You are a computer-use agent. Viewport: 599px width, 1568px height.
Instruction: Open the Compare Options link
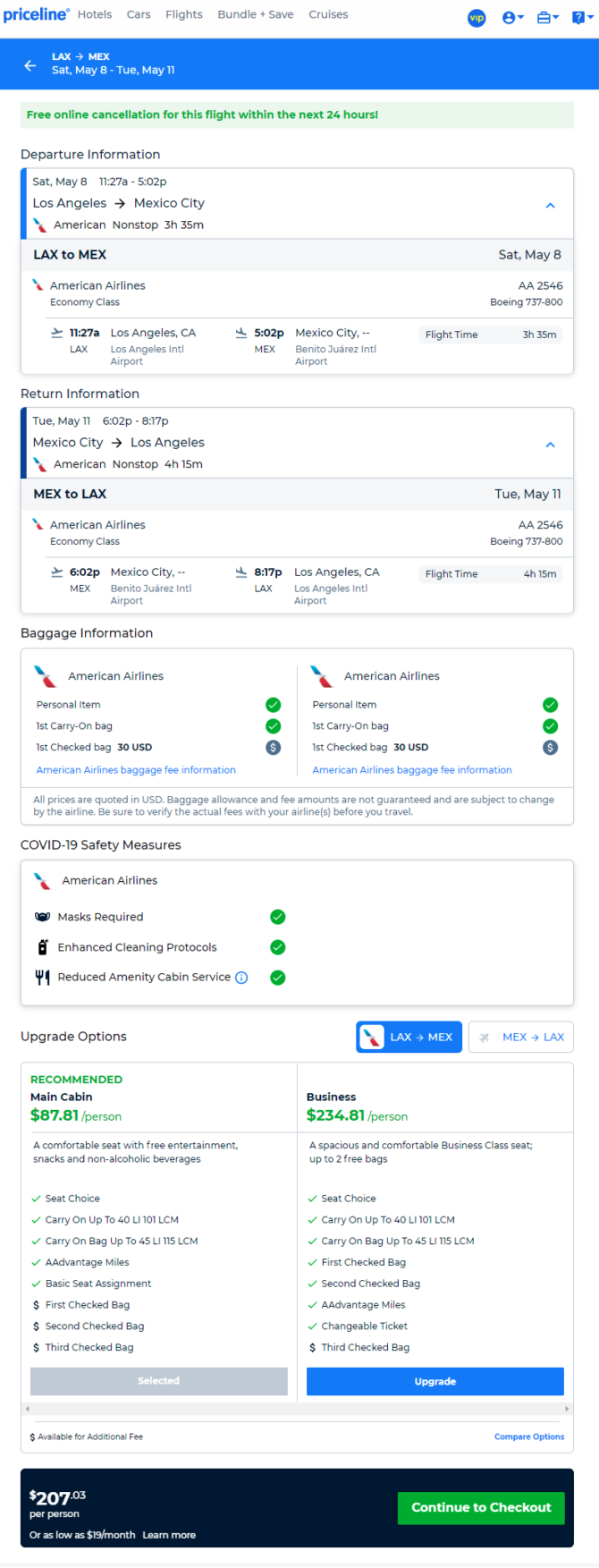(x=529, y=1437)
